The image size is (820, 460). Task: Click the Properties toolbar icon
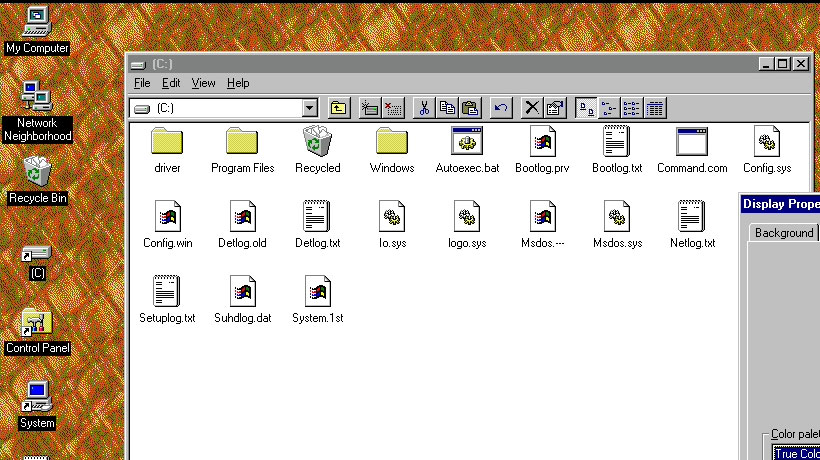[555, 108]
